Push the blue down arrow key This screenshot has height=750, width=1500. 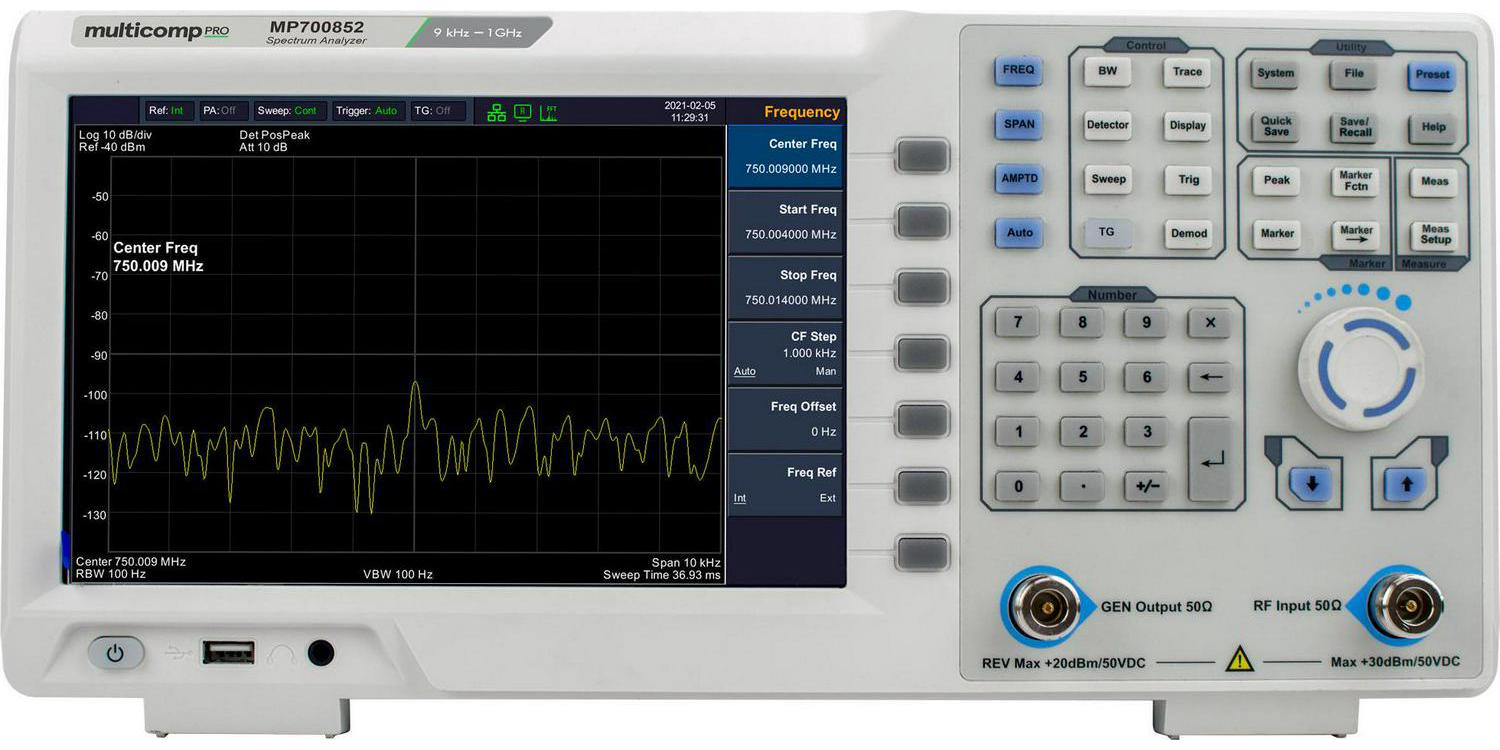click(x=1311, y=485)
